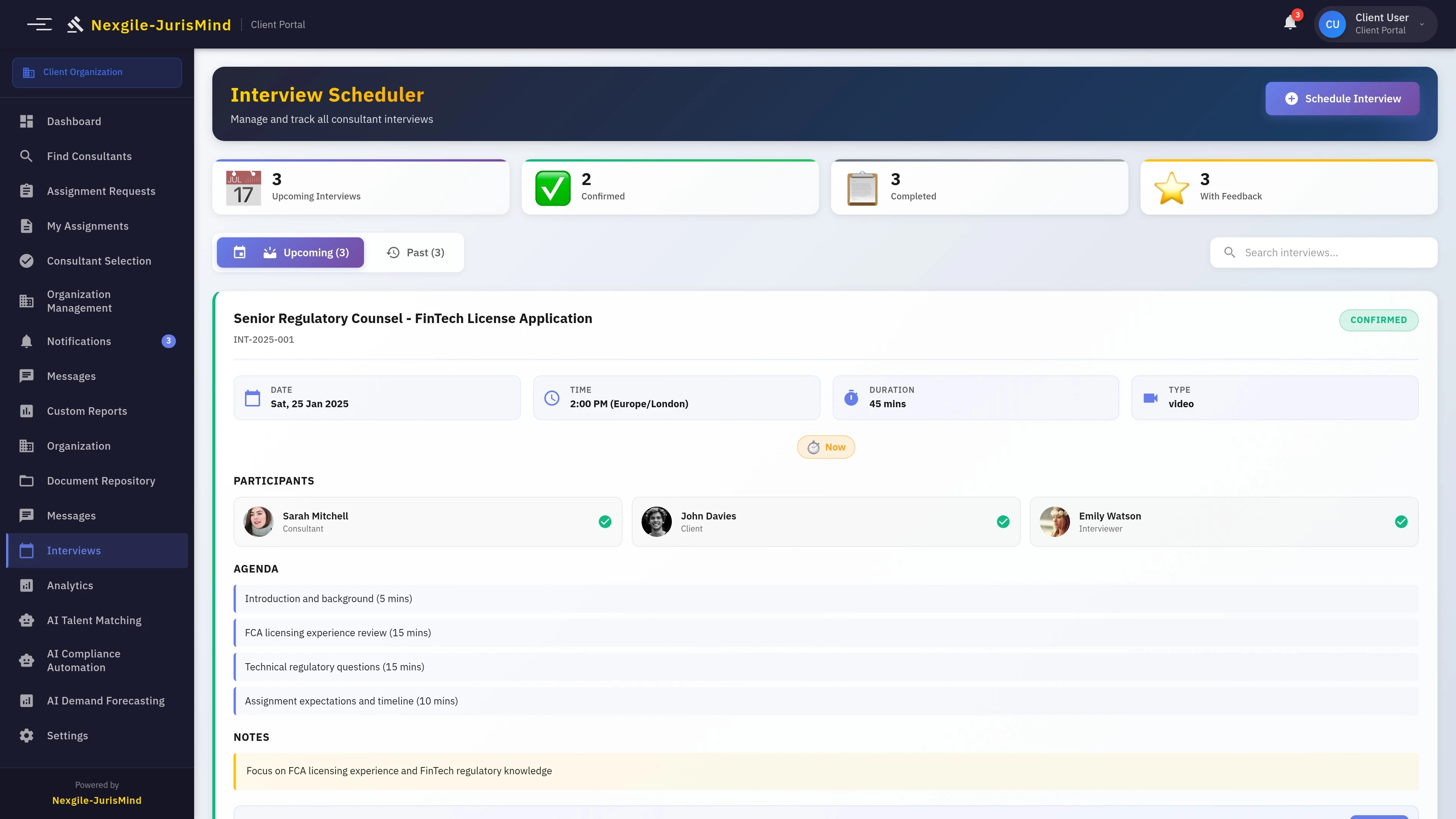Click the Now time indicator pill

pos(825,447)
